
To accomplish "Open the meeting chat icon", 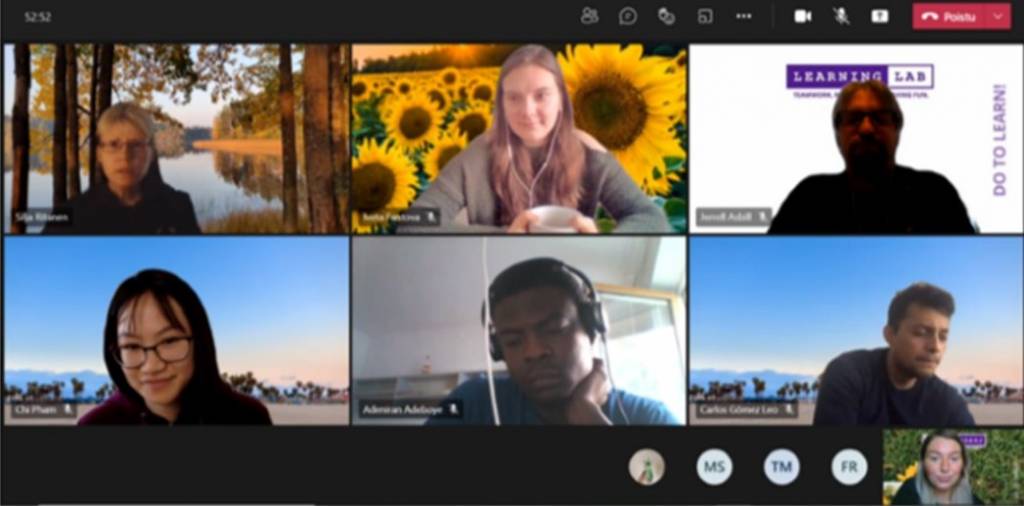I will tap(628, 16).
